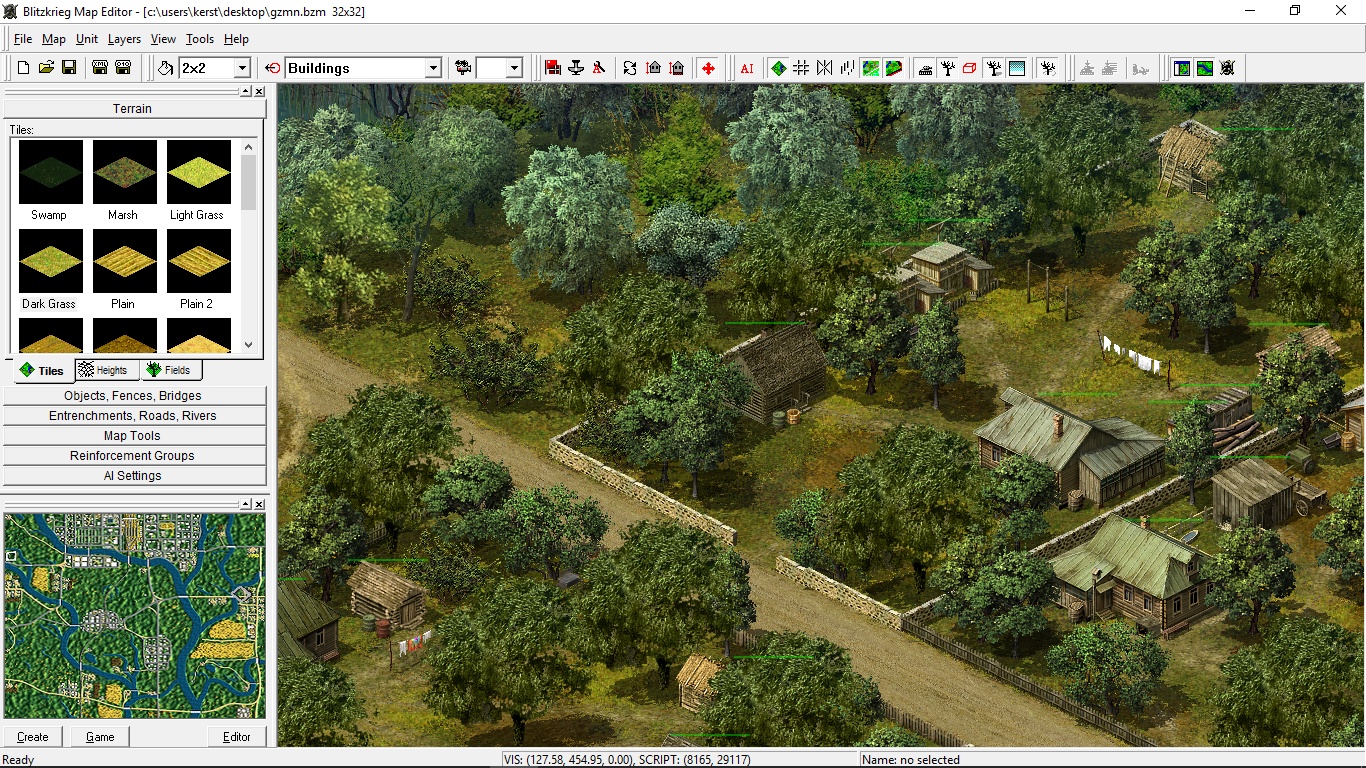Expand Objects, Fences, Bridges section

coord(133,396)
